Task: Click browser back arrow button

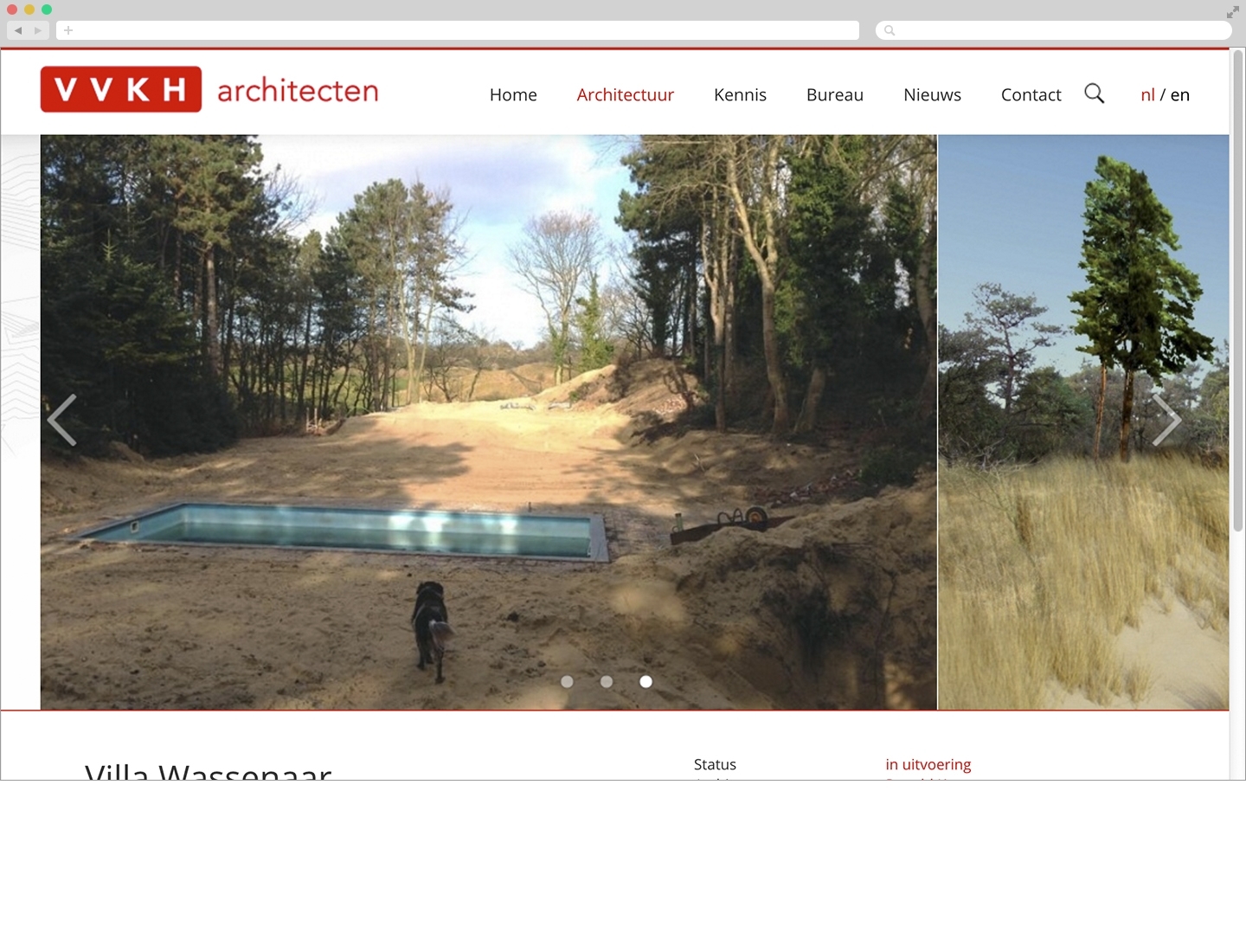Action: tap(18, 30)
